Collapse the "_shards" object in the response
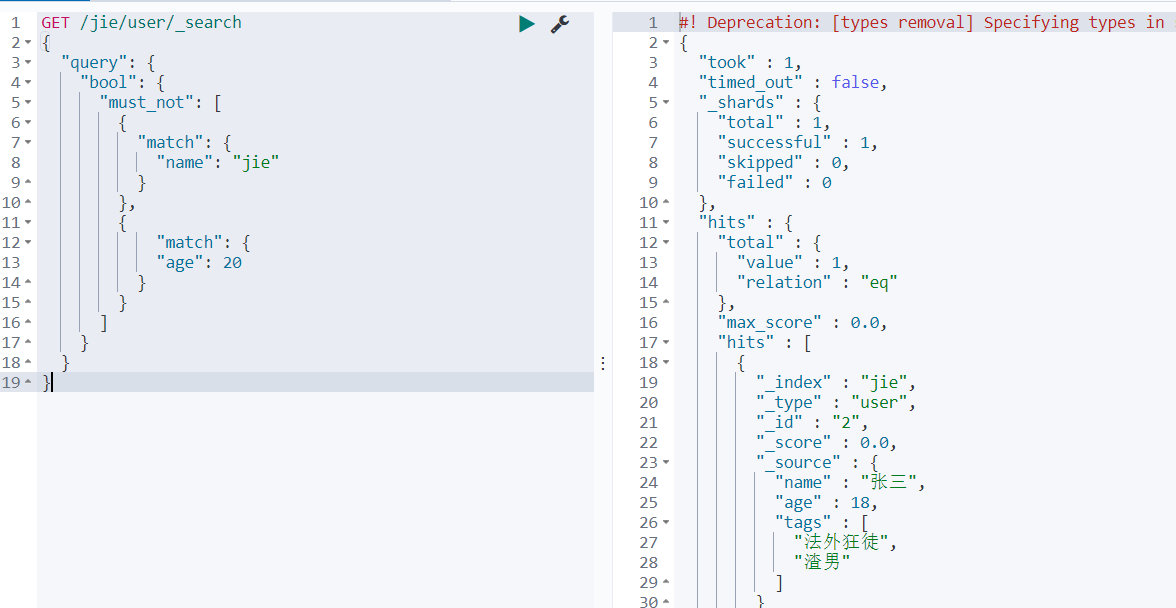Image resolution: width=1176 pixels, height=608 pixels. click(666, 103)
